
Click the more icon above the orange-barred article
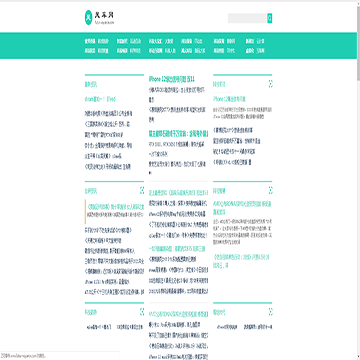[x=142, y=191]
